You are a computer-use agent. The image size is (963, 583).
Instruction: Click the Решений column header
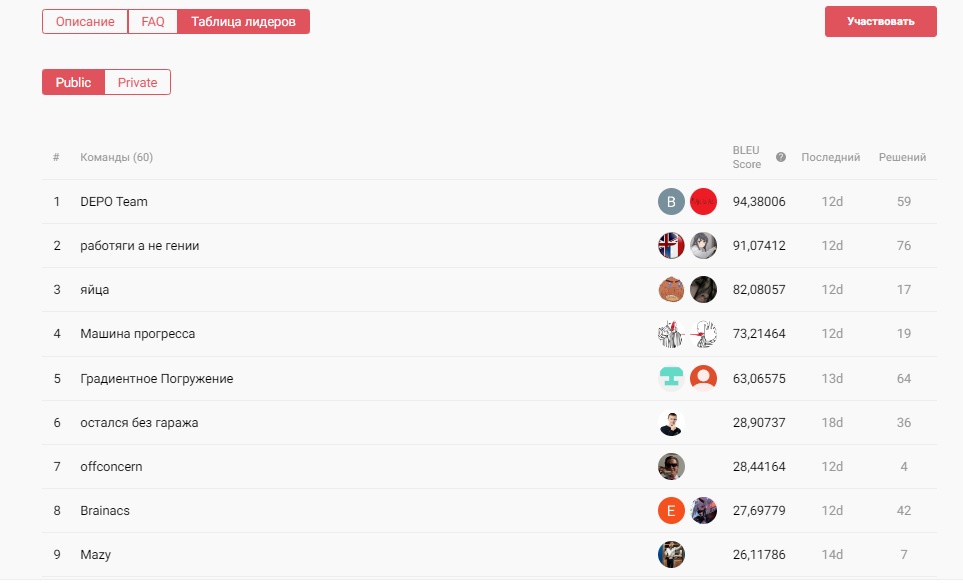coord(902,157)
